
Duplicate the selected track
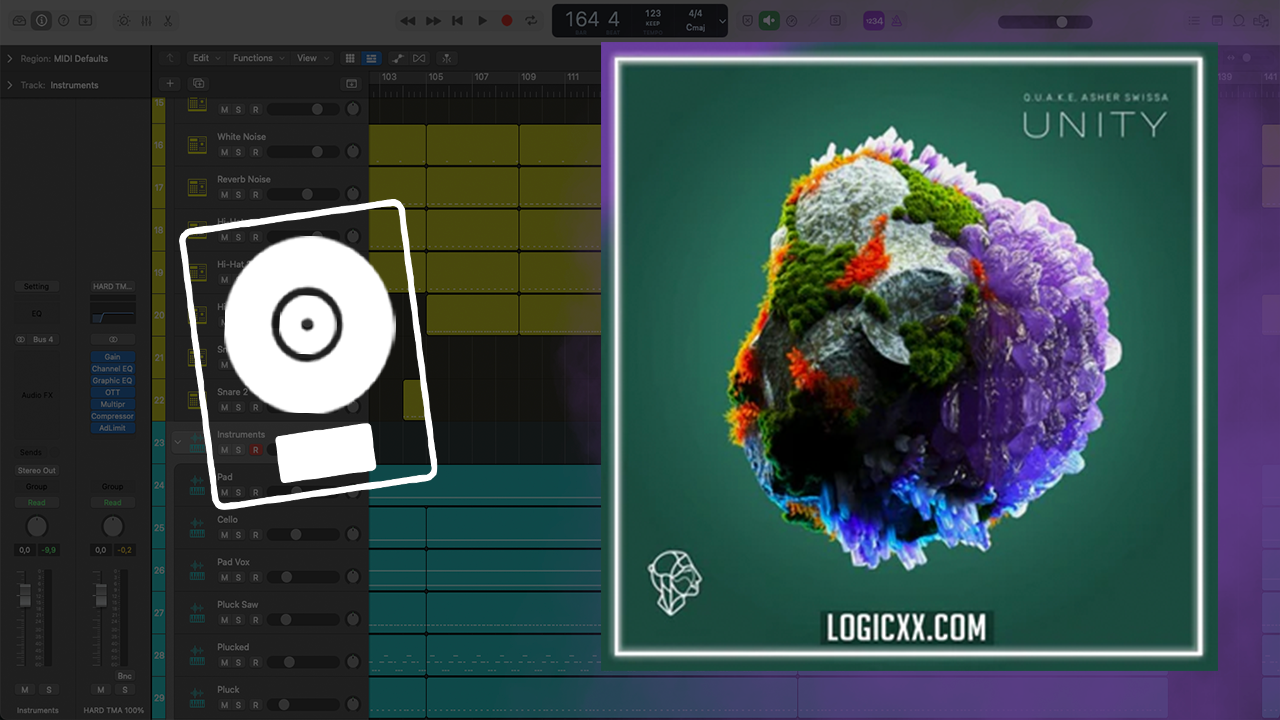[198, 84]
